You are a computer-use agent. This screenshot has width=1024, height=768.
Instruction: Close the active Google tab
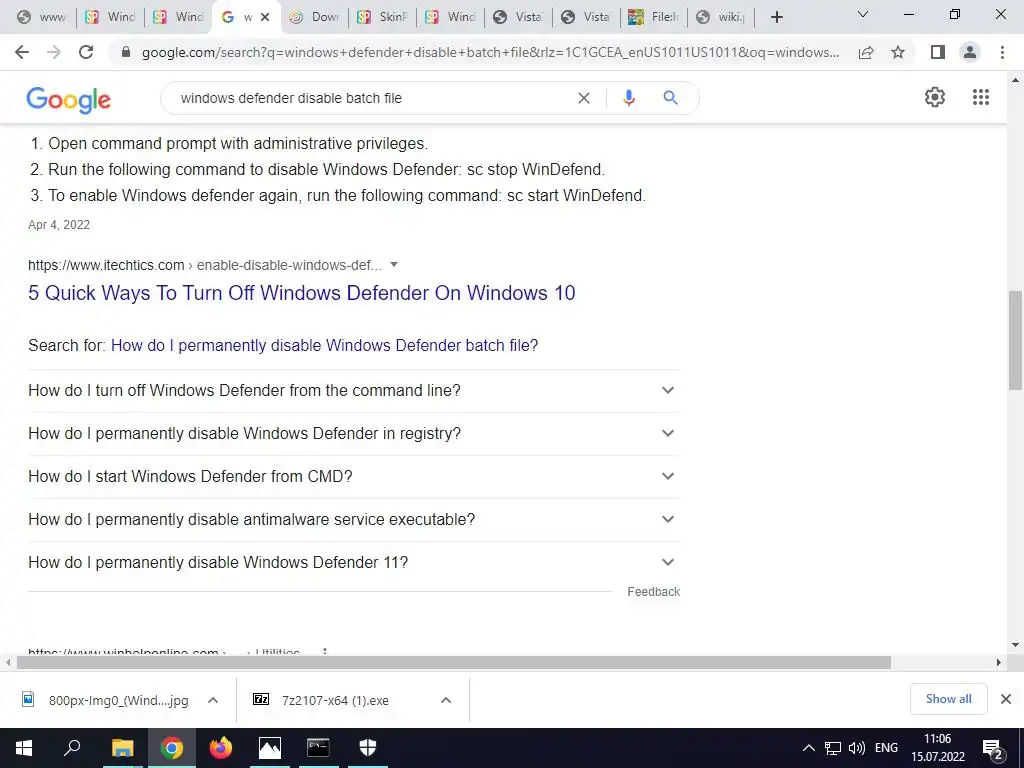tap(265, 17)
